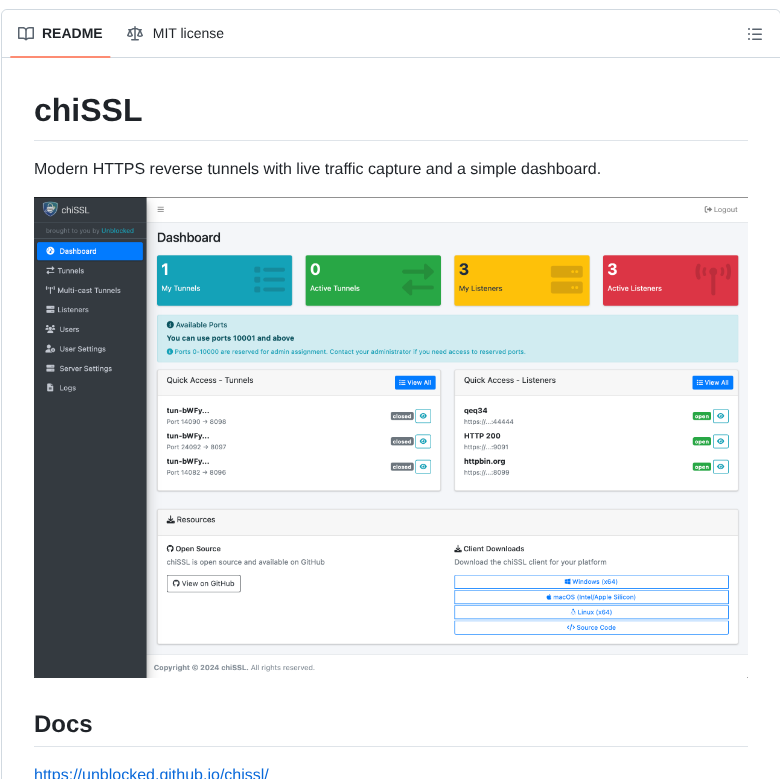This screenshot has width=780, height=779.
Task: View the HTTP 200 listener via eye icon
Action: (x=720, y=441)
